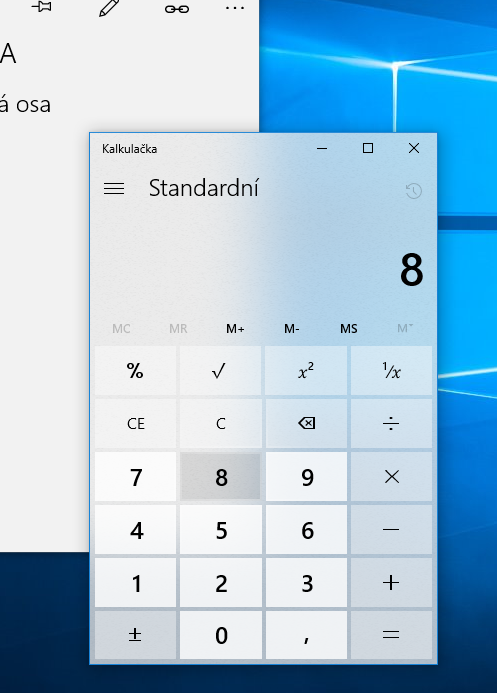Click the percent button

135,371
